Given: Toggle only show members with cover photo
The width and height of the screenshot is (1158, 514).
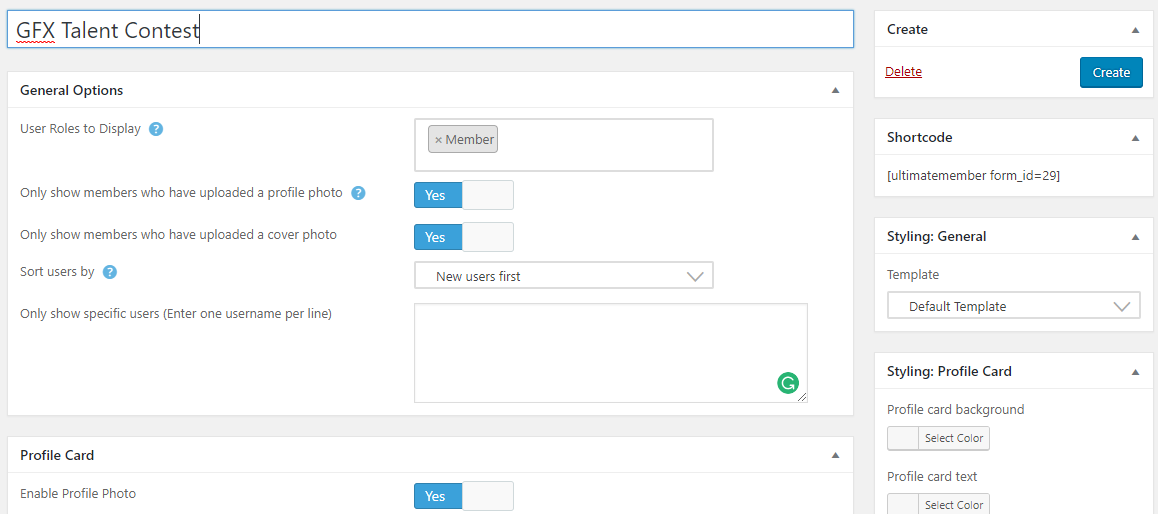Looking at the screenshot, I should 463,237.
